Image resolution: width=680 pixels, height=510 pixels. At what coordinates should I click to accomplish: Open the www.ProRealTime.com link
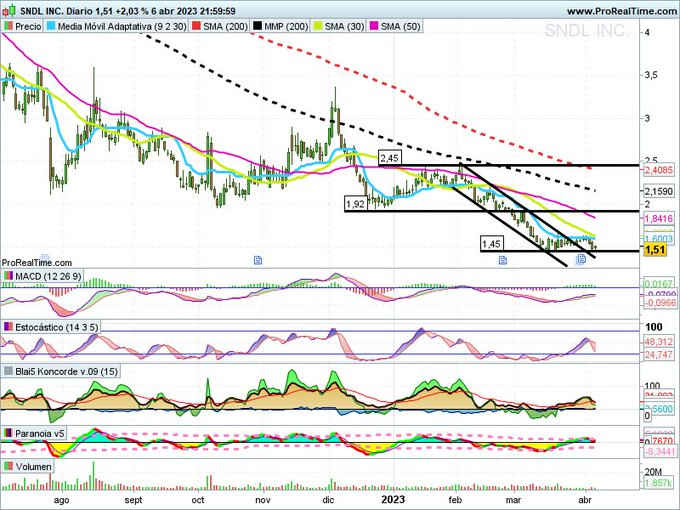[623, 11]
